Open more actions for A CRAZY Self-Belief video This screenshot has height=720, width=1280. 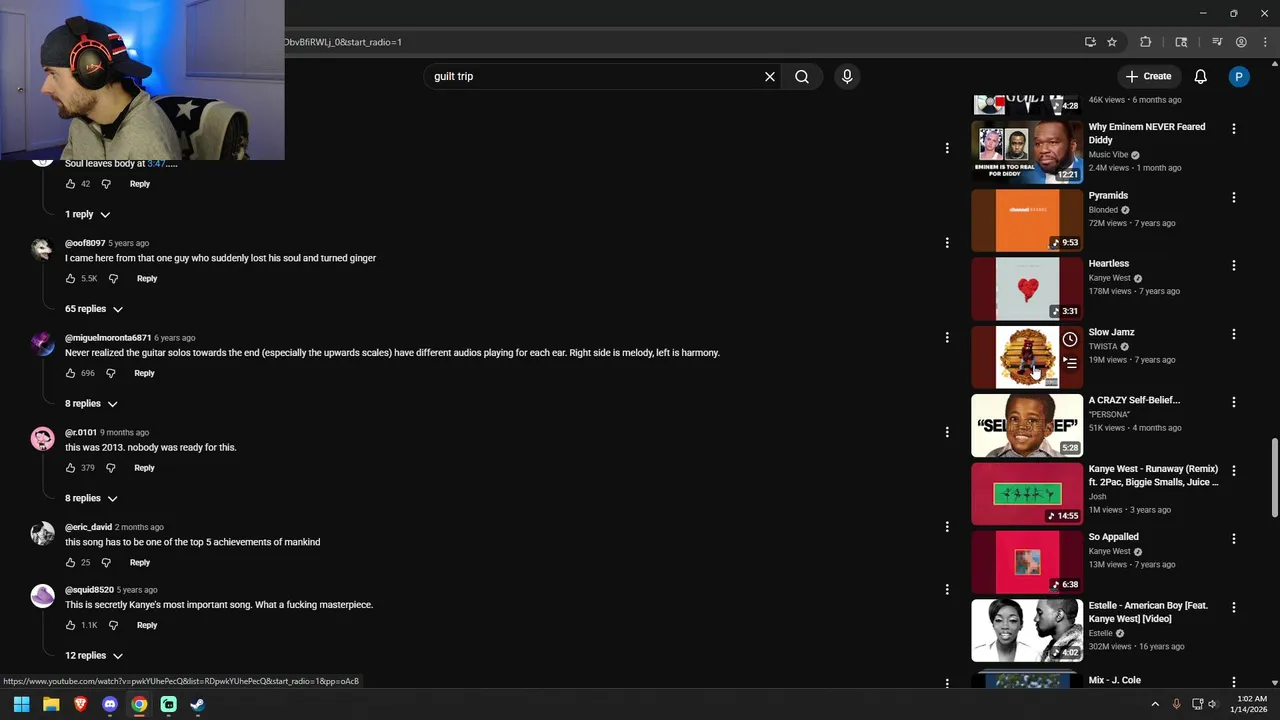pyautogui.click(x=1234, y=402)
